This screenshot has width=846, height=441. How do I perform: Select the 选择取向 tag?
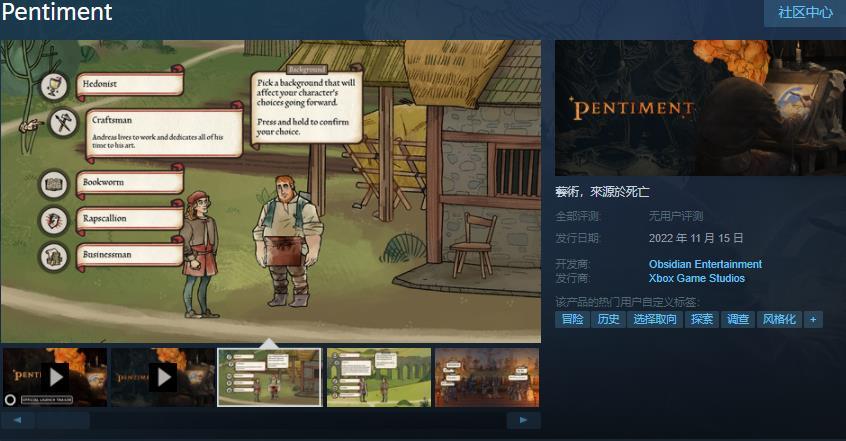[x=654, y=320]
